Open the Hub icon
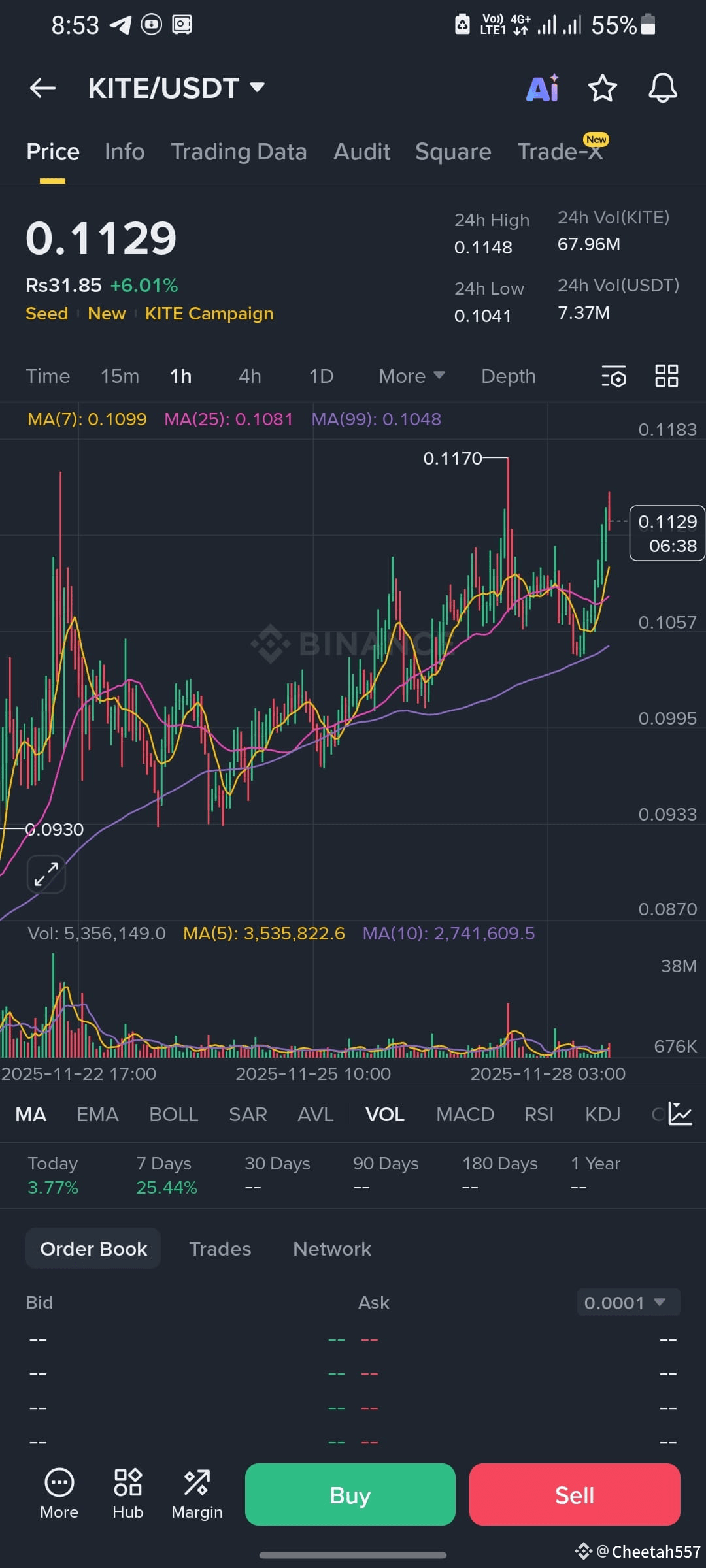This screenshot has height=1568, width=706. point(127,1494)
